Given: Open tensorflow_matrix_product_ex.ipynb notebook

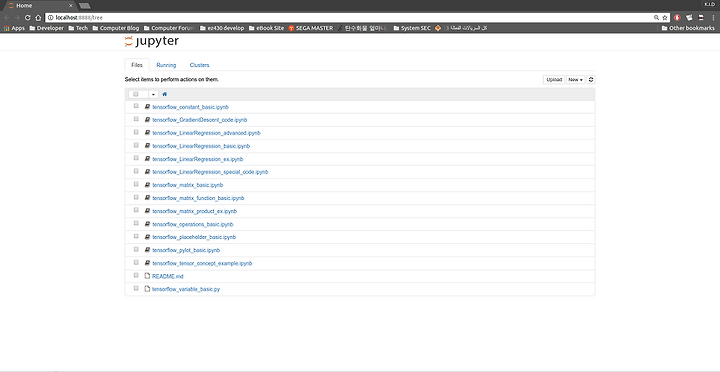Looking at the screenshot, I should [x=195, y=211].
